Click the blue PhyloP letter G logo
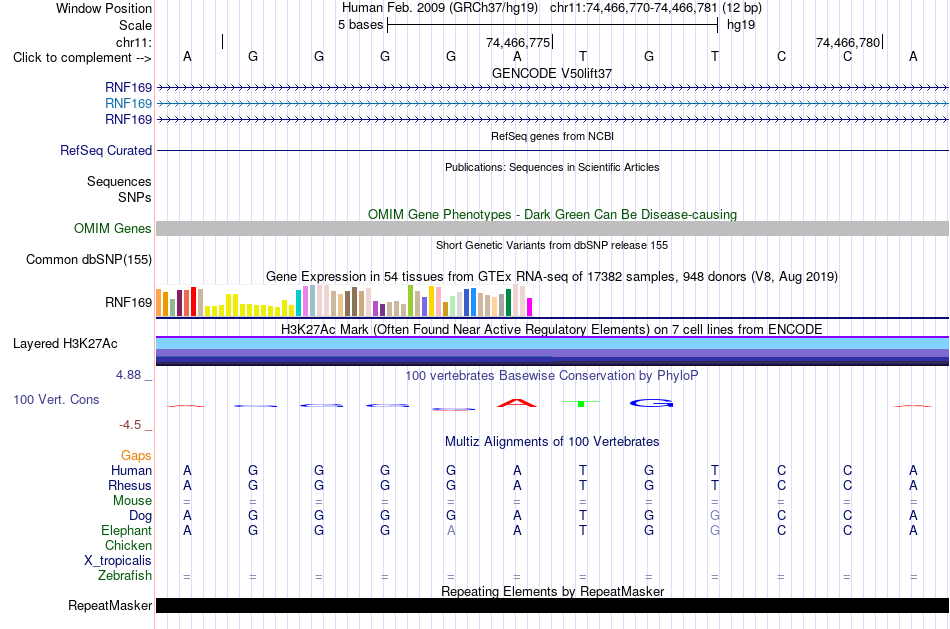Image resolution: width=950 pixels, height=629 pixels. pos(651,403)
